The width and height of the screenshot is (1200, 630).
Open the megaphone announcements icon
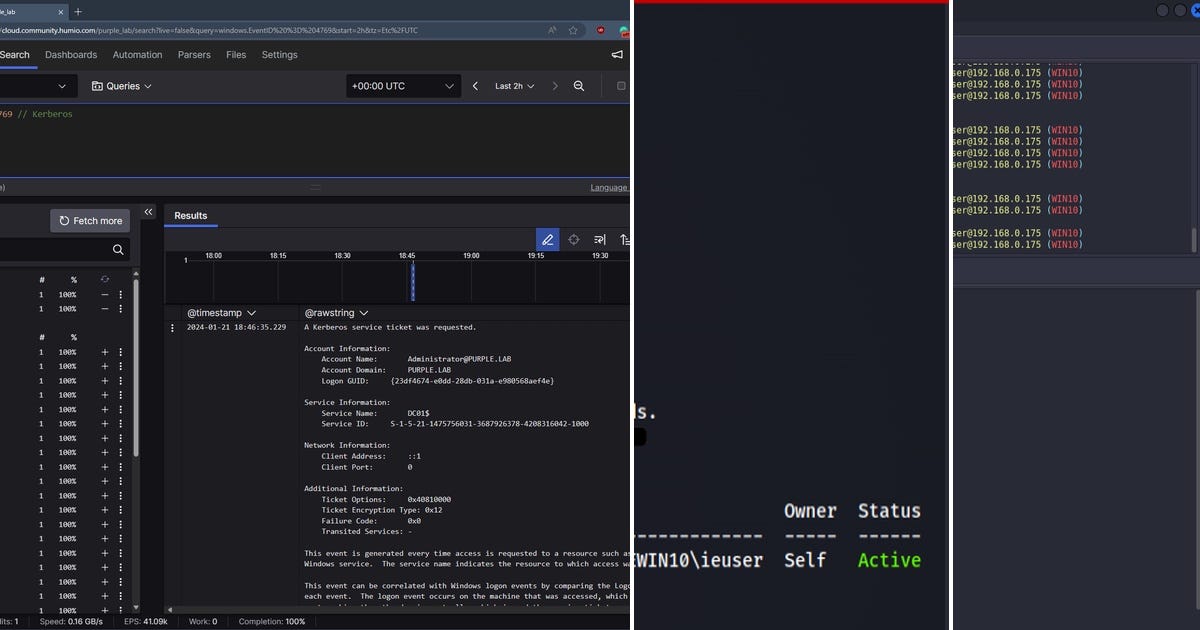pyautogui.click(x=617, y=55)
